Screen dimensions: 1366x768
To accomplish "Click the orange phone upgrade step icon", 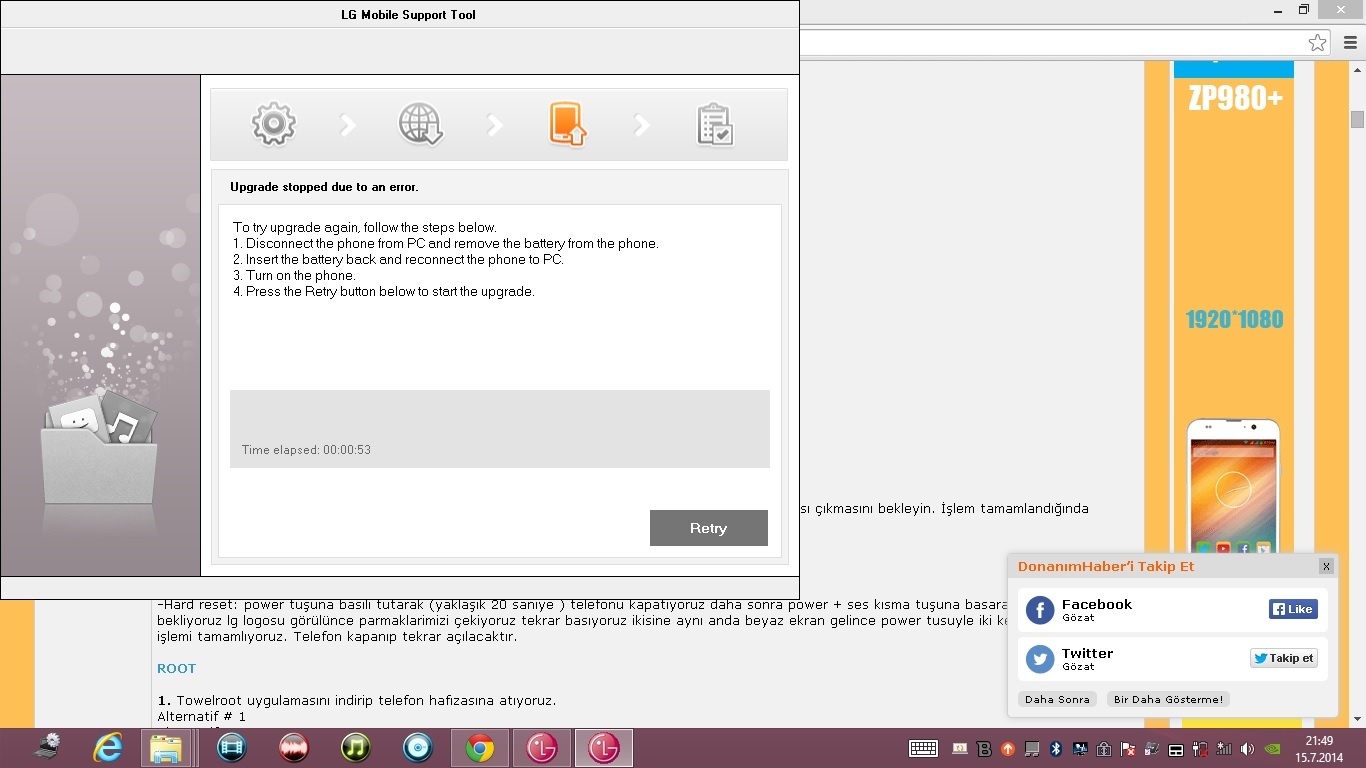I will 567,125.
